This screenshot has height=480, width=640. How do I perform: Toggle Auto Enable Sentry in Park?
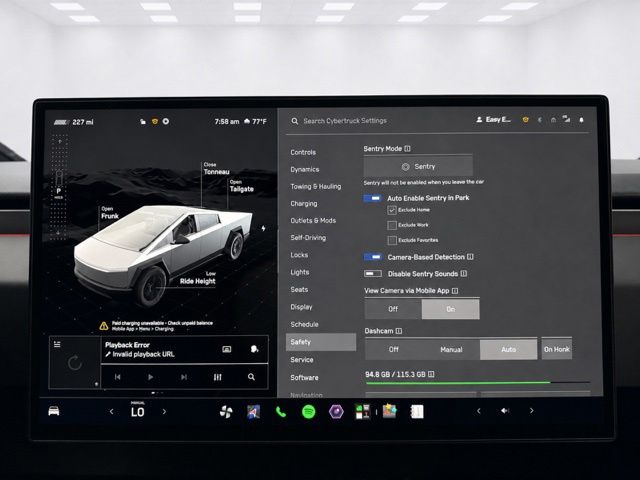point(373,198)
